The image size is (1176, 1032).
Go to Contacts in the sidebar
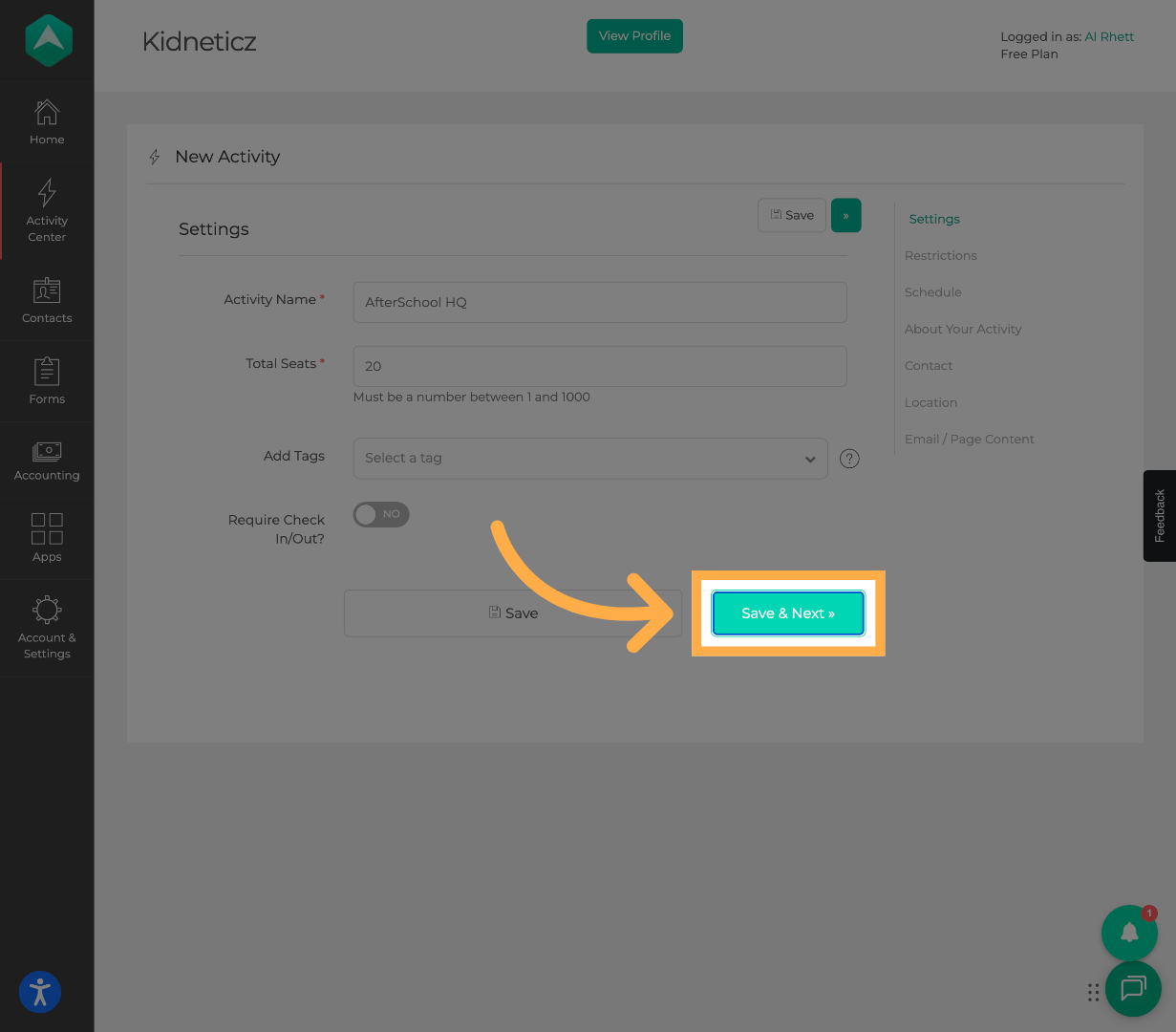pos(47,290)
